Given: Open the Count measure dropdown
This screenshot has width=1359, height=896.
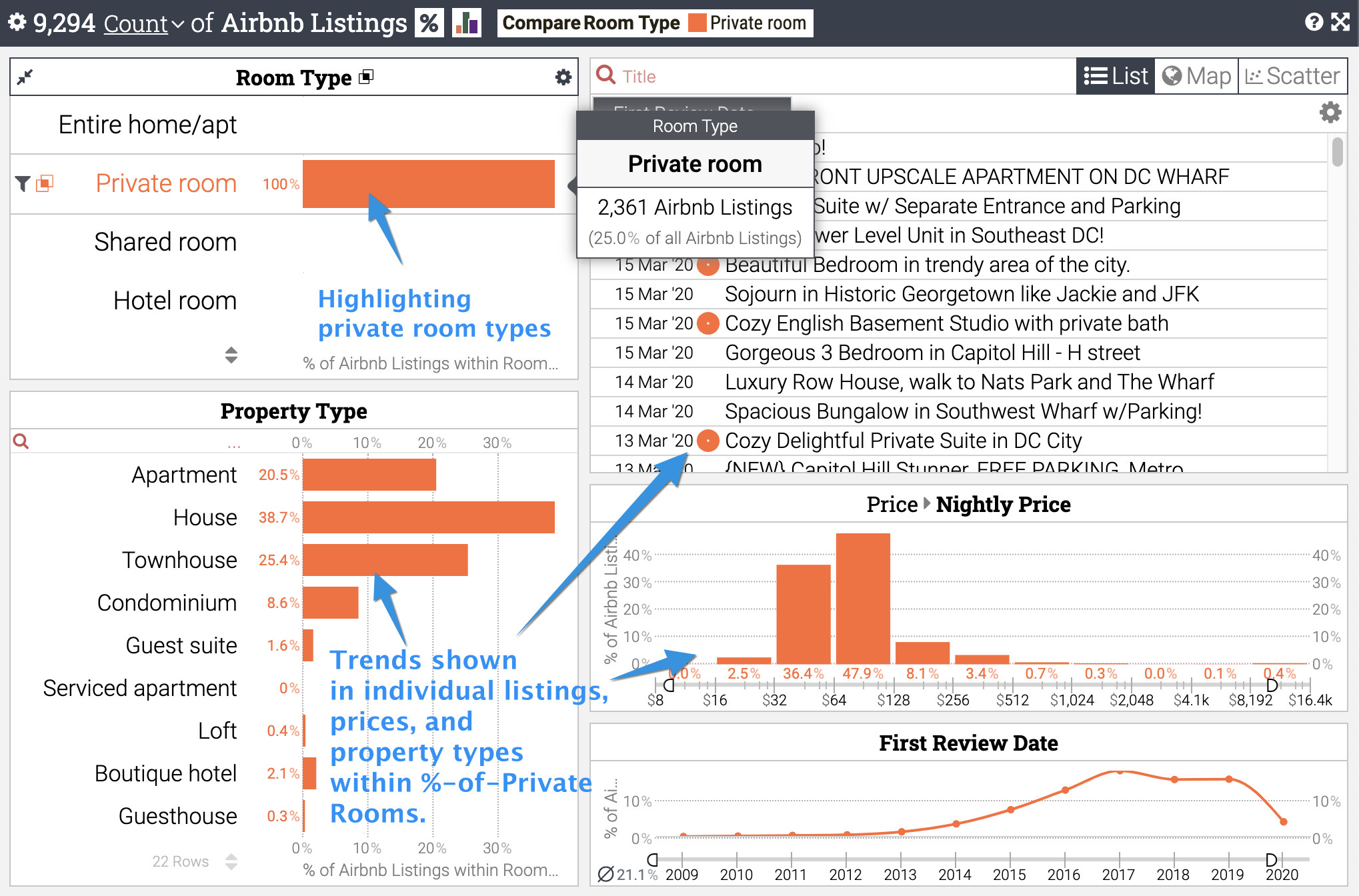Looking at the screenshot, I should click(x=143, y=23).
